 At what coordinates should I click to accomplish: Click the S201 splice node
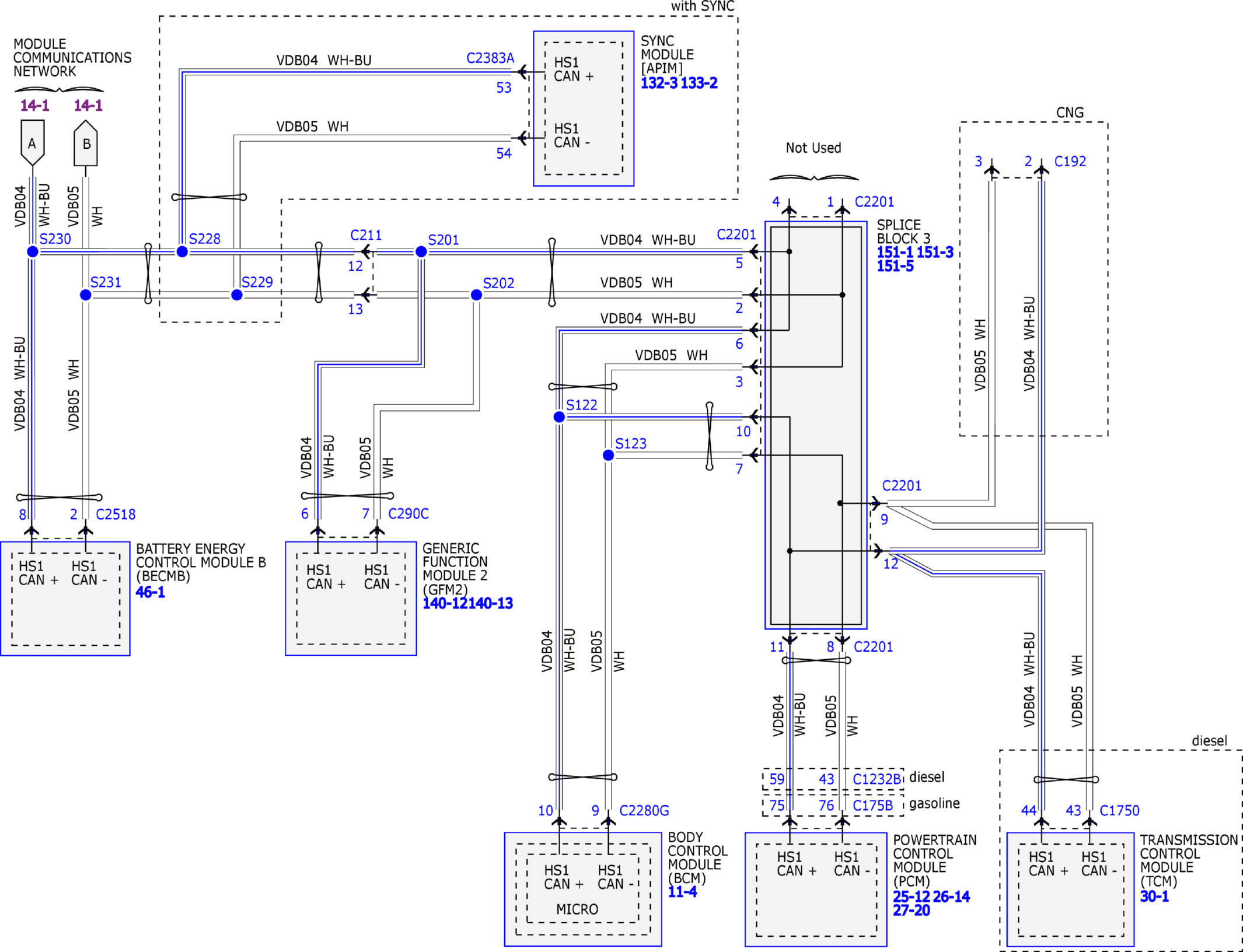421,251
